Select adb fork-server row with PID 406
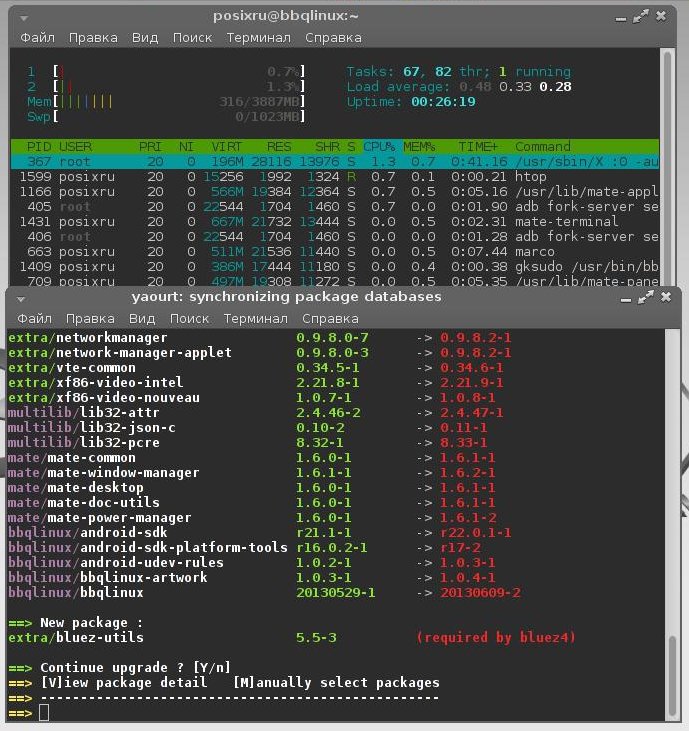689x731 pixels. (335, 236)
